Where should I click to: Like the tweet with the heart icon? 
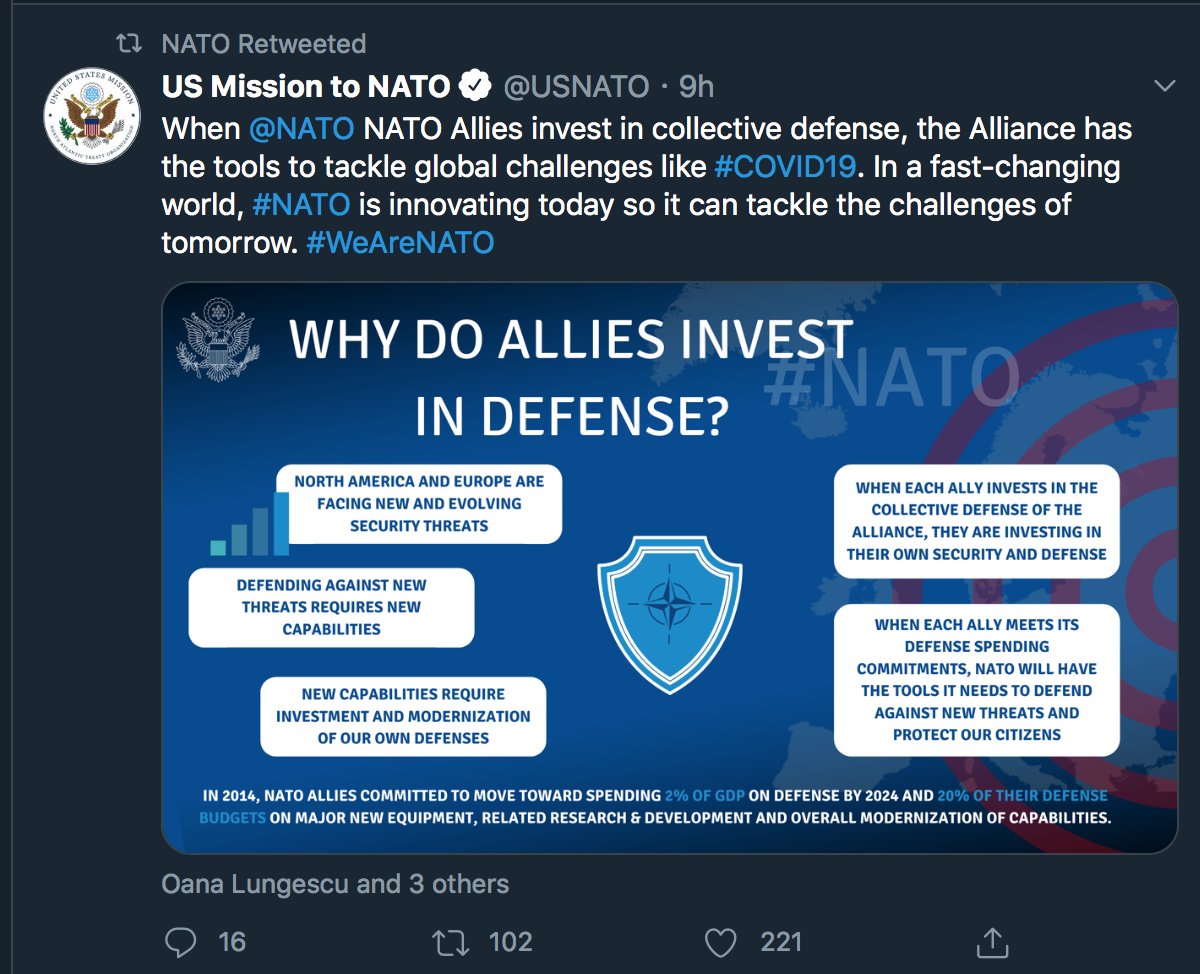point(720,942)
